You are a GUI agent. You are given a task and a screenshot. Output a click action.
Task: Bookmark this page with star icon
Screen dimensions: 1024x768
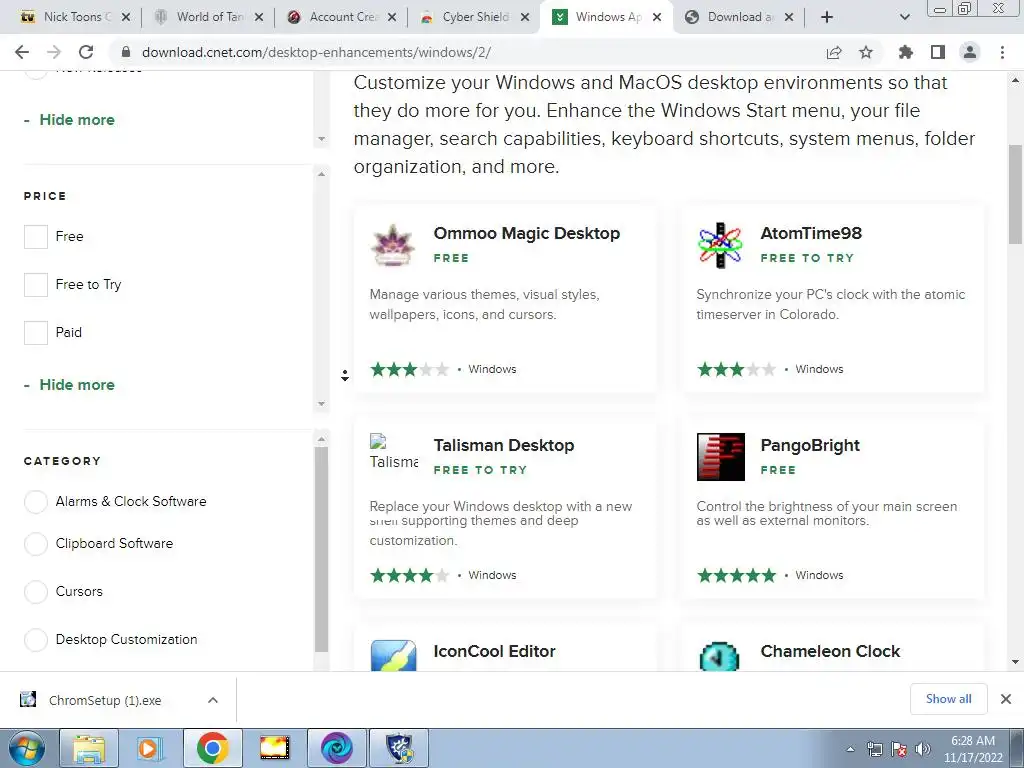[866, 52]
